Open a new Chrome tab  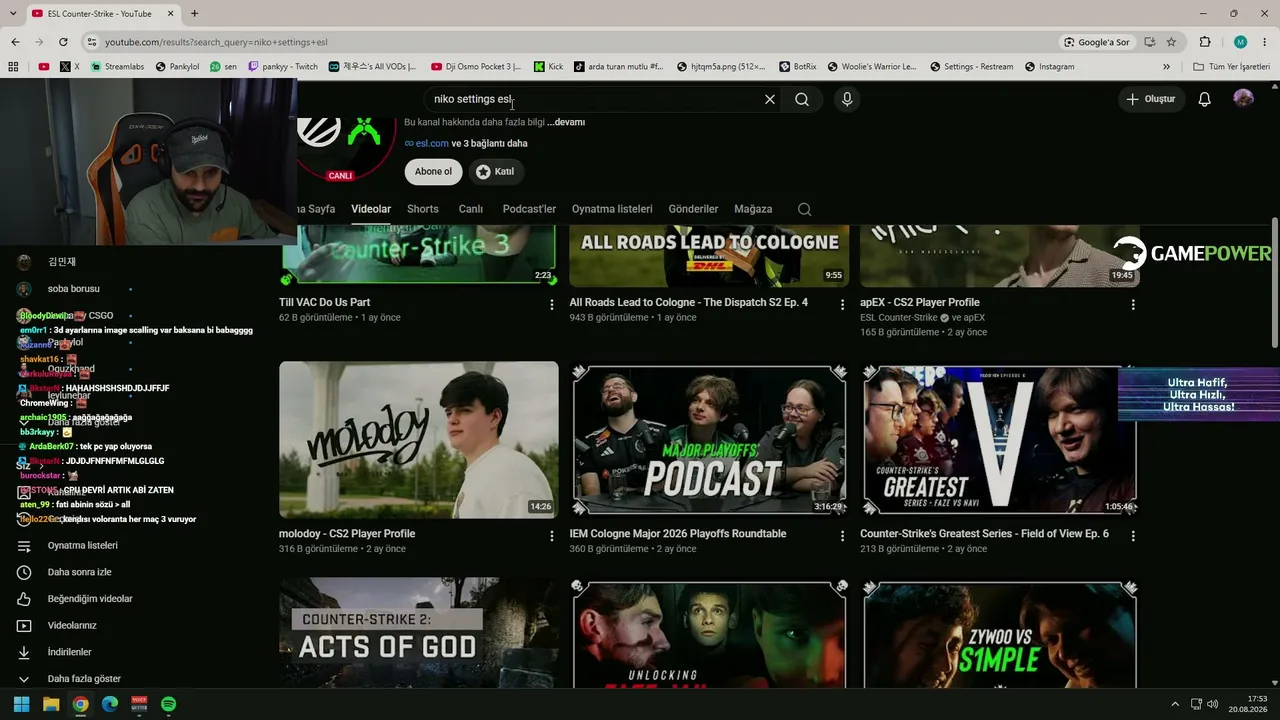click(194, 14)
